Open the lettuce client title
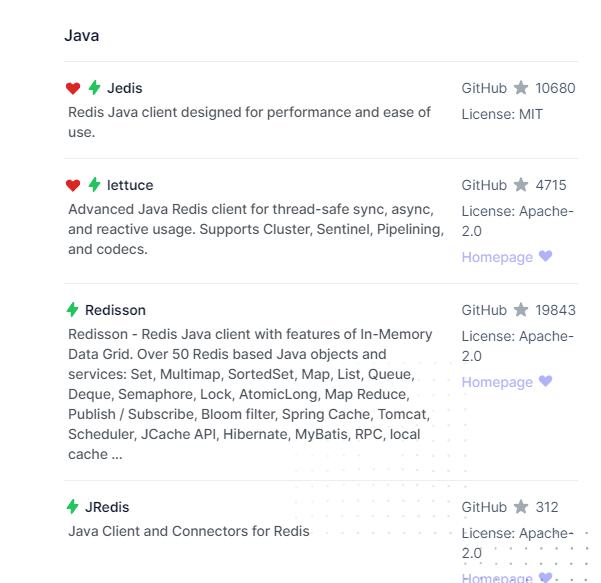The height and width of the screenshot is (583, 601). click(x=130, y=185)
